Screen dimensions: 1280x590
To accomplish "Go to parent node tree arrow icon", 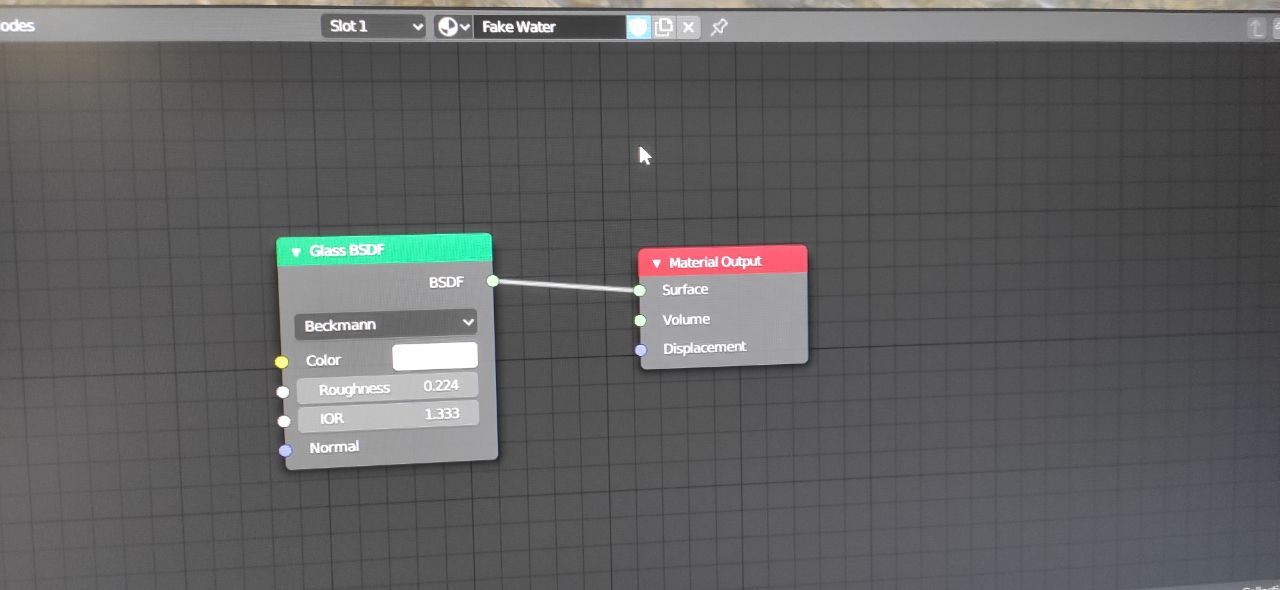I will [x=1256, y=29].
